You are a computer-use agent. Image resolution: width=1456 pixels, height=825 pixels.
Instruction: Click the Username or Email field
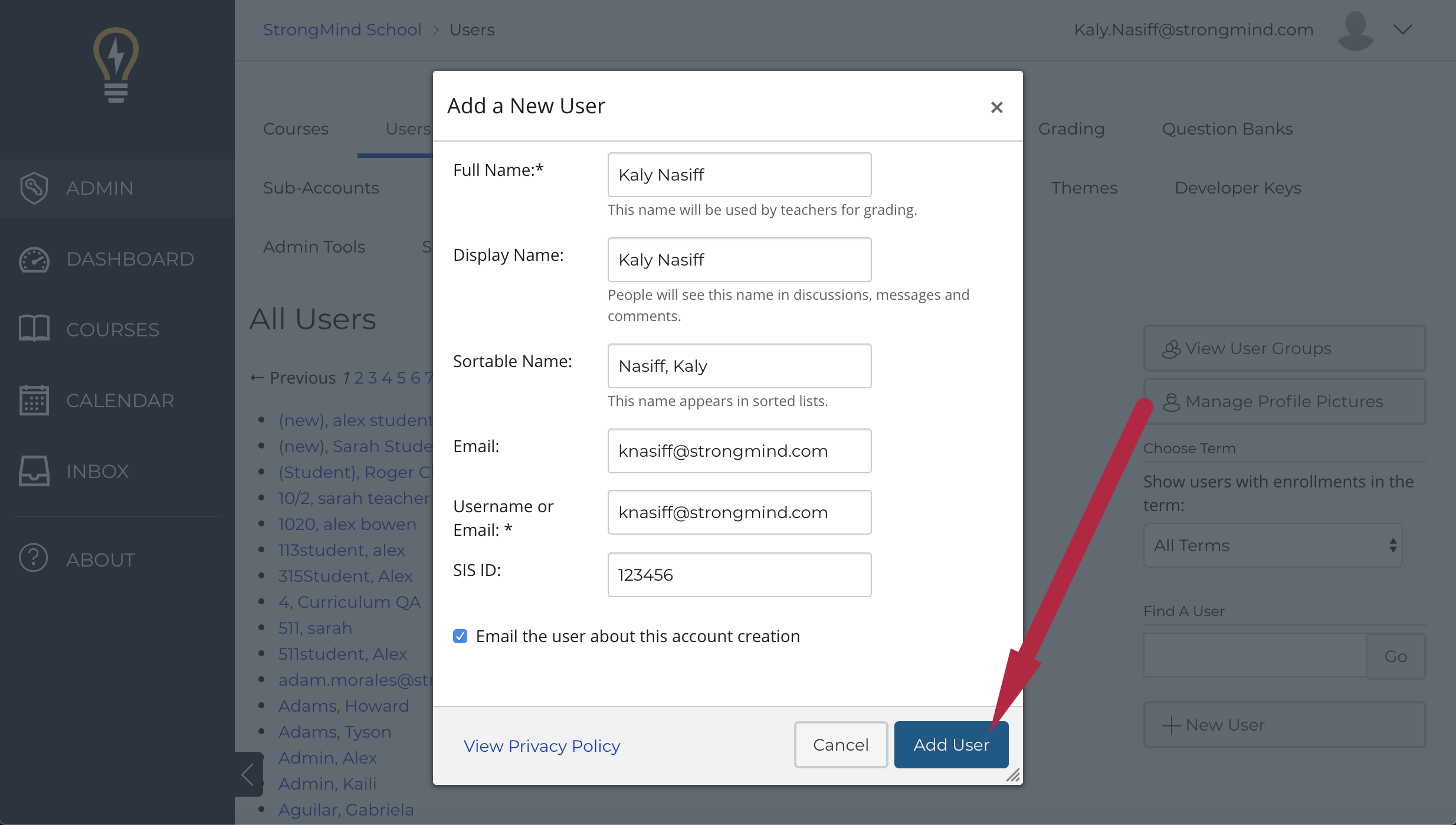tap(739, 512)
